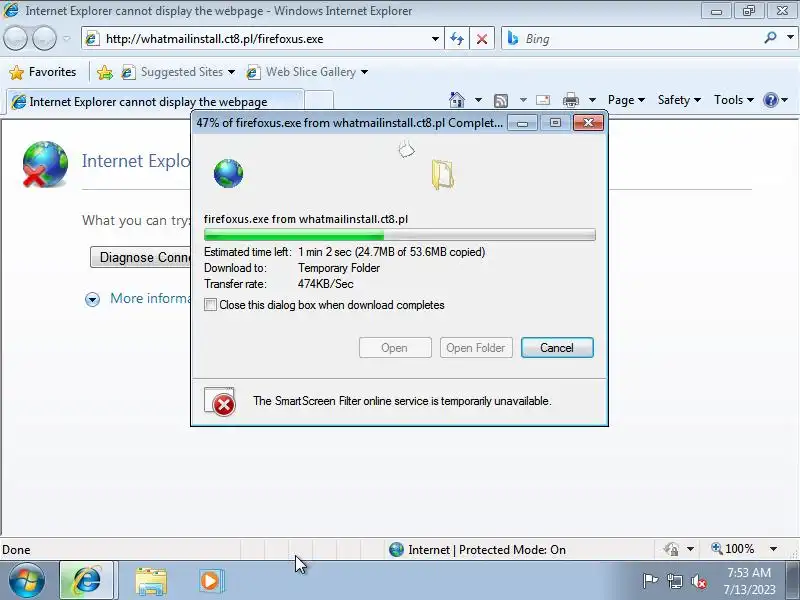Click the Back navigation button
Screen dimensions: 800x600
pos(15,39)
